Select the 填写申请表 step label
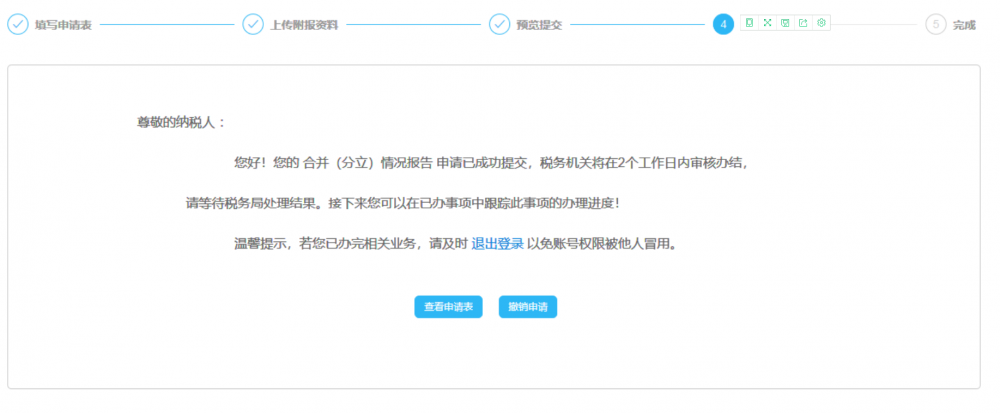 [63, 25]
